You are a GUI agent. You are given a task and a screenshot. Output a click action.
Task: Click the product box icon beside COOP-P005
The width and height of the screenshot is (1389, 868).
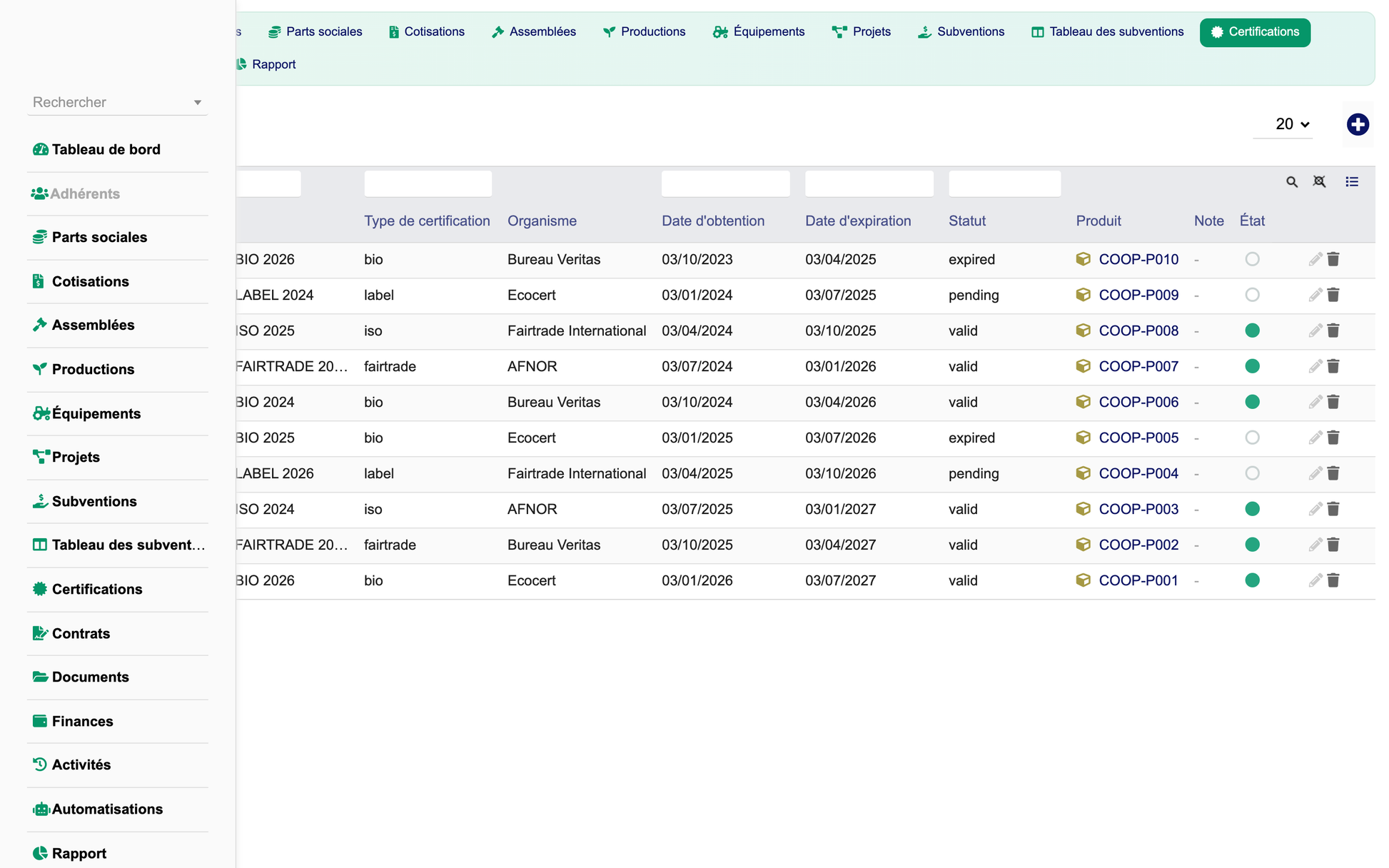tap(1083, 438)
